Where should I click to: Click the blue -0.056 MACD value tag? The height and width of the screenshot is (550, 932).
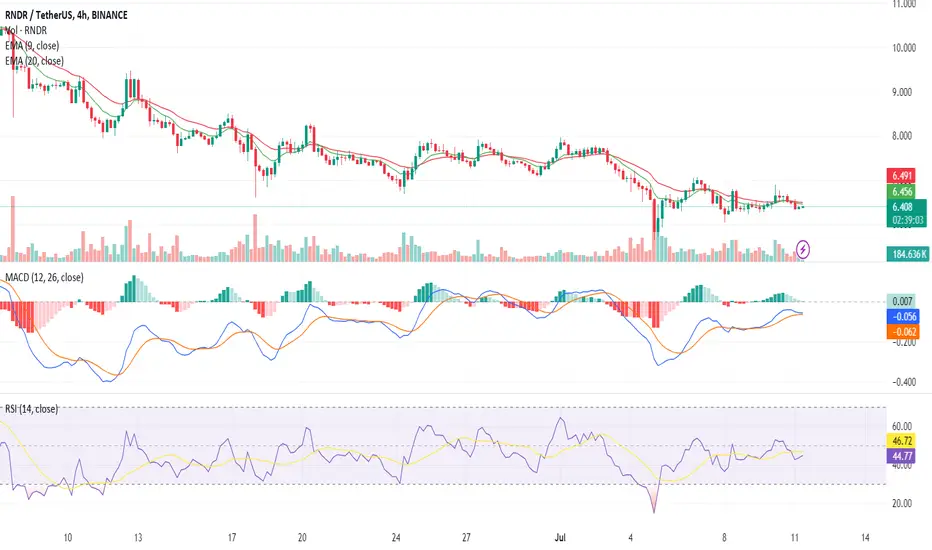pyautogui.click(x=903, y=316)
